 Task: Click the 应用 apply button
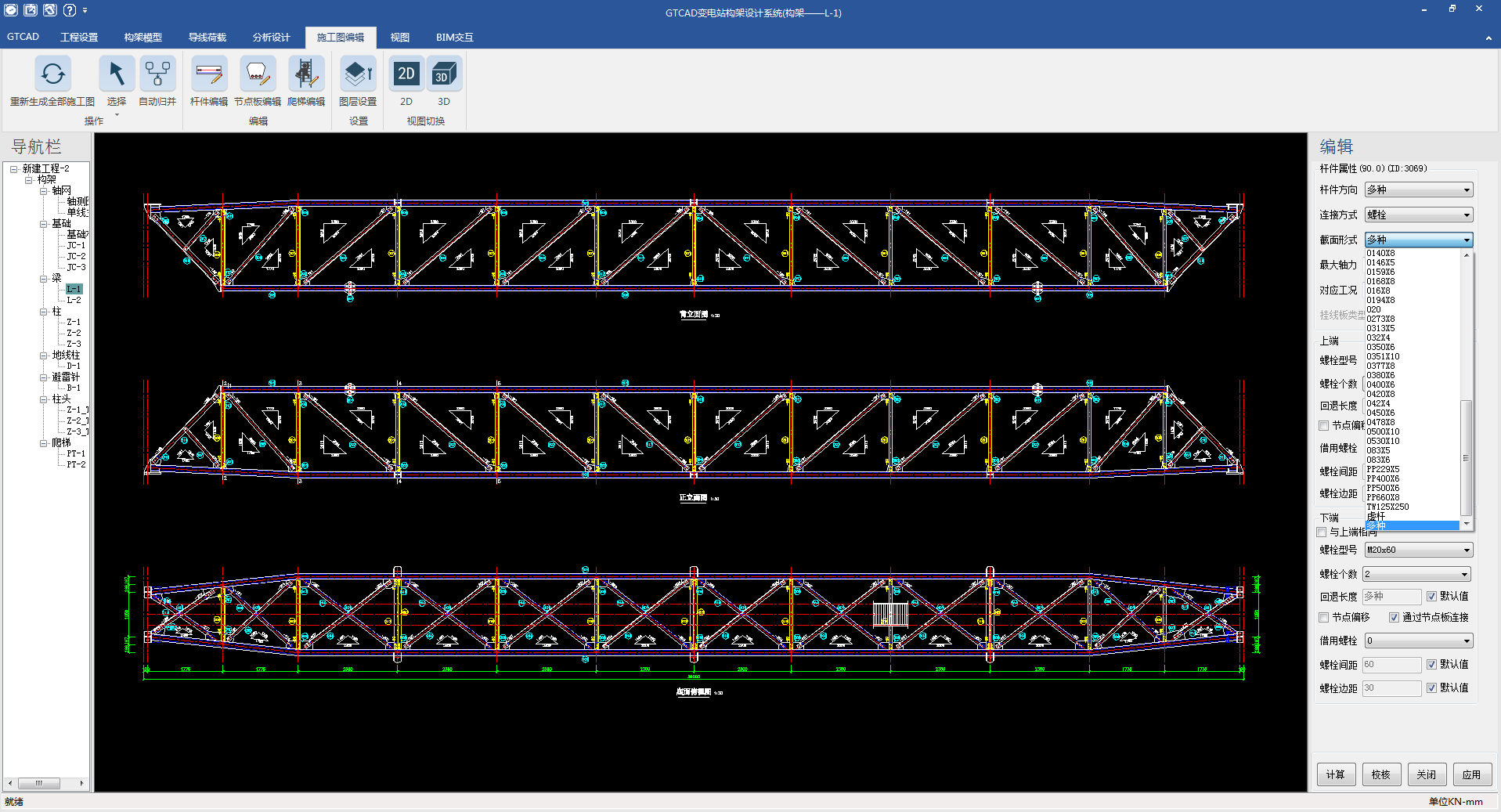click(x=1471, y=774)
